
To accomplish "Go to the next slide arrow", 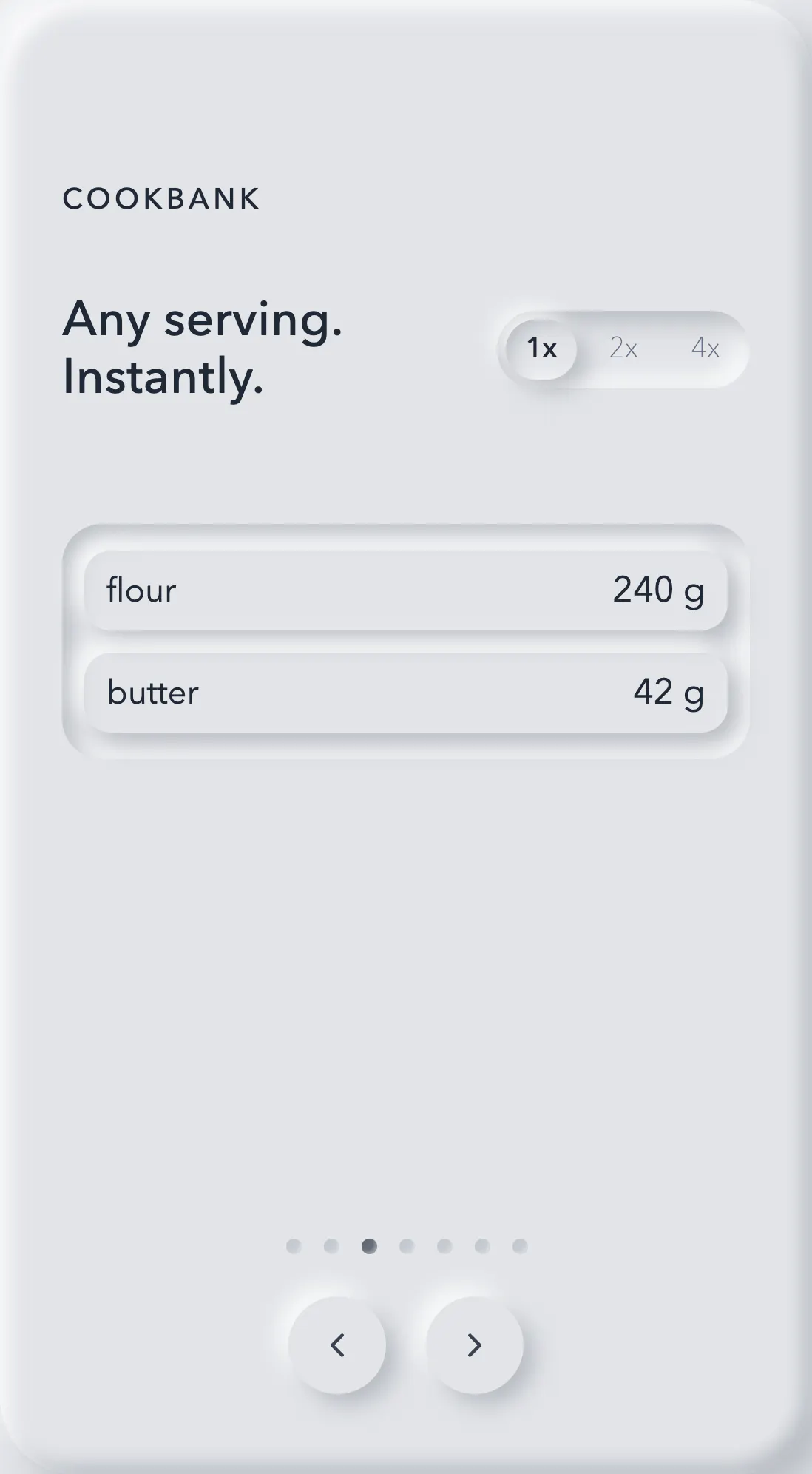I will [x=474, y=1345].
